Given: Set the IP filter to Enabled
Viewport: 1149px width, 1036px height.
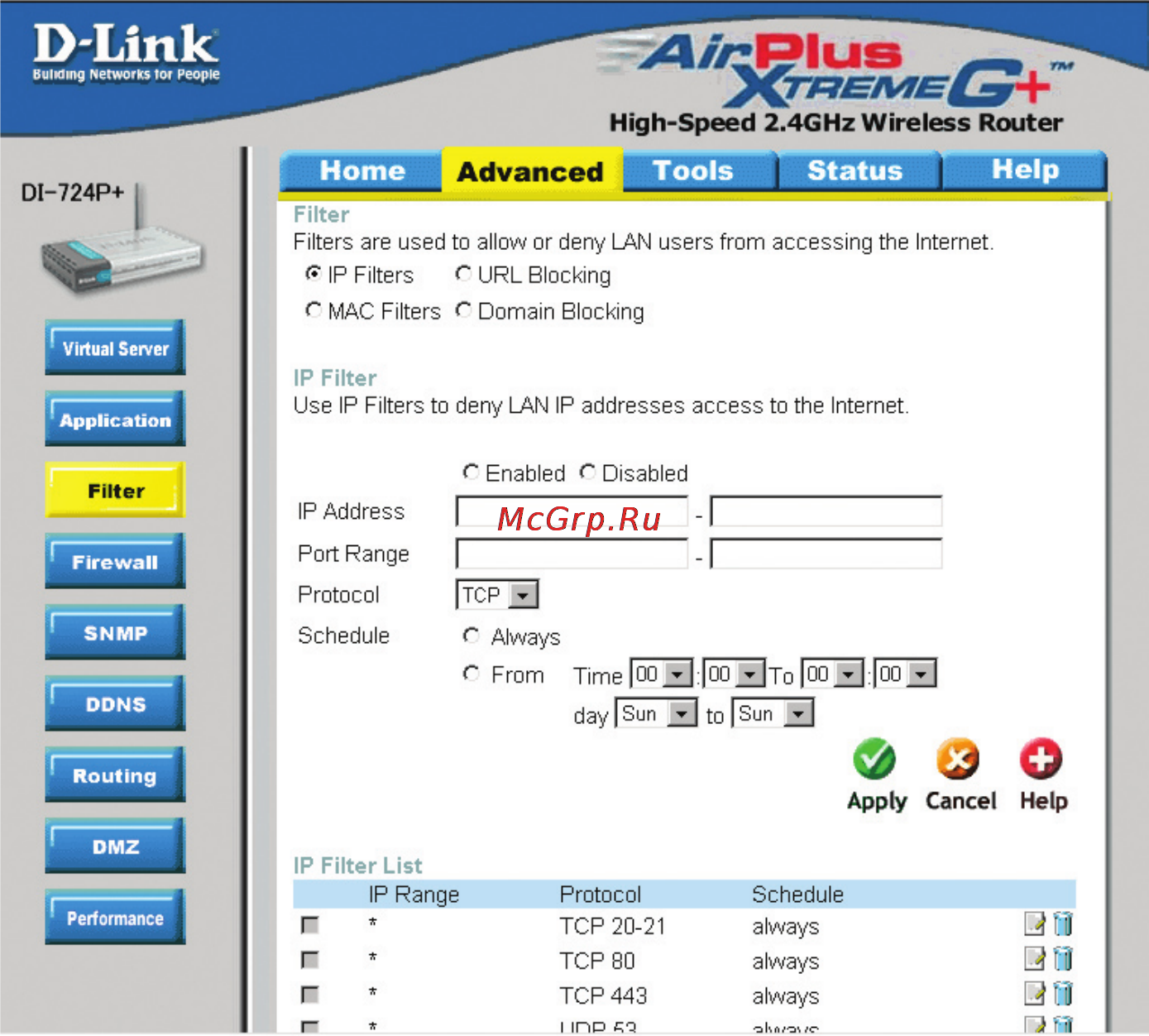Looking at the screenshot, I should 471,472.
